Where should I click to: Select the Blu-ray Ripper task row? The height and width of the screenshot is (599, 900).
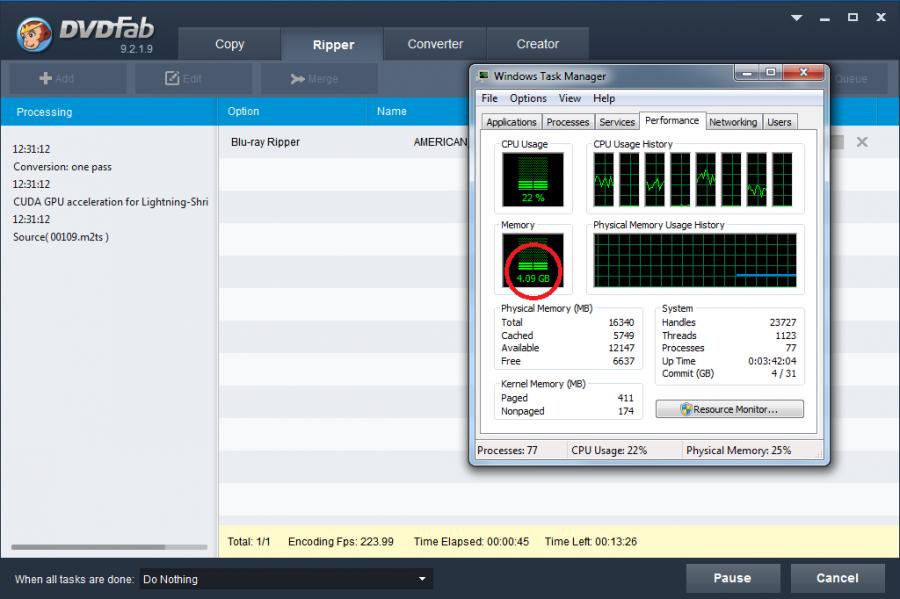coord(343,142)
